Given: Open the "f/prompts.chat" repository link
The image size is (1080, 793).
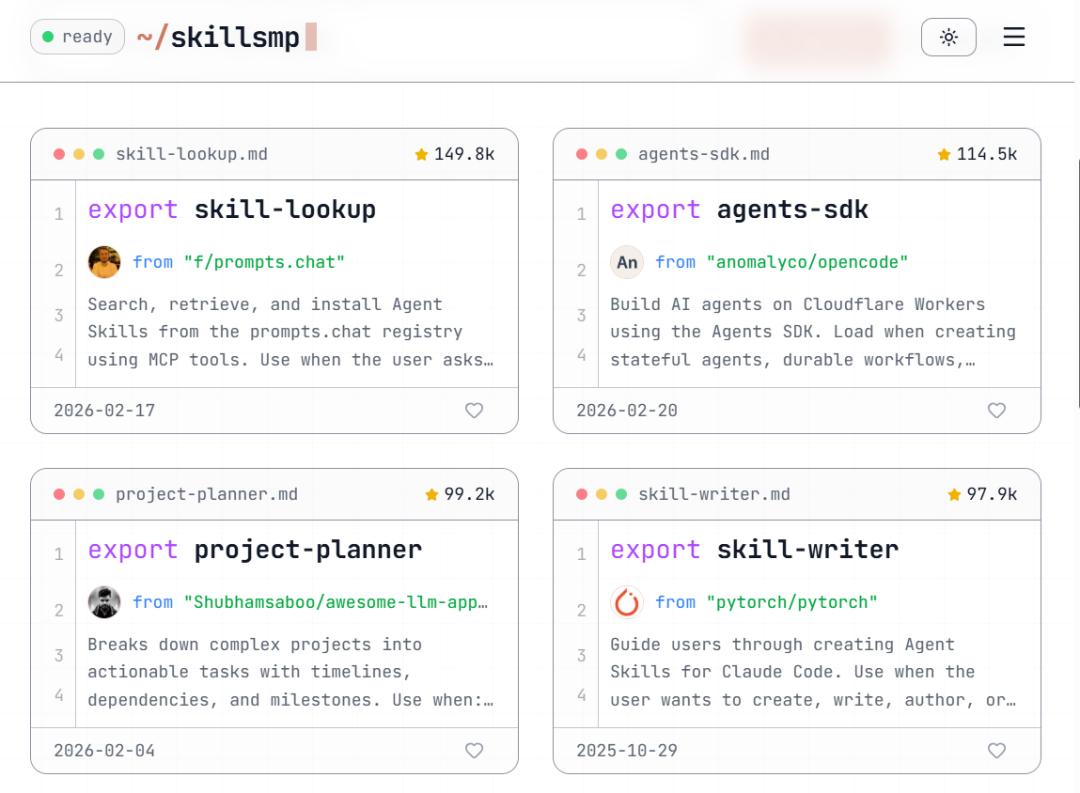Looking at the screenshot, I should (x=264, y=262).
